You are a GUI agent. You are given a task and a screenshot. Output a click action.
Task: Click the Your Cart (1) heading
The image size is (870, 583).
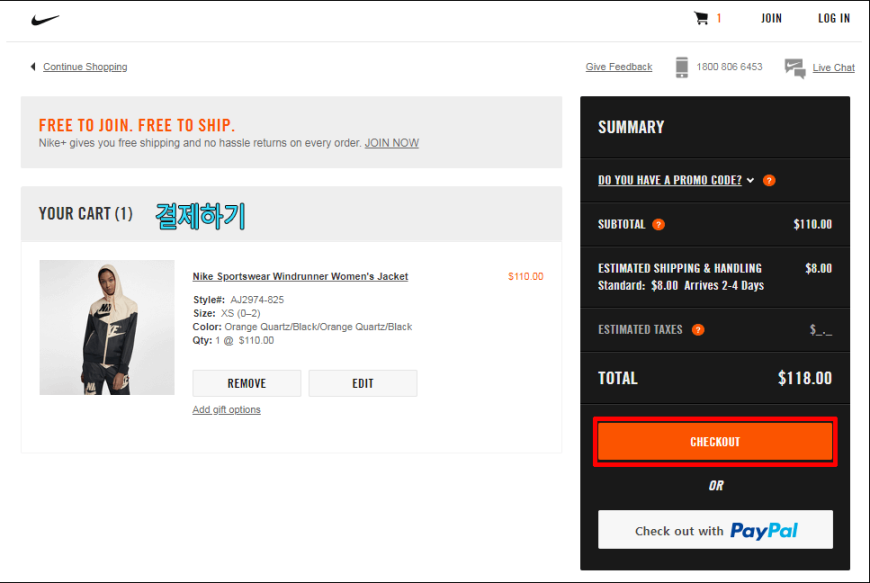coord(85,214)
